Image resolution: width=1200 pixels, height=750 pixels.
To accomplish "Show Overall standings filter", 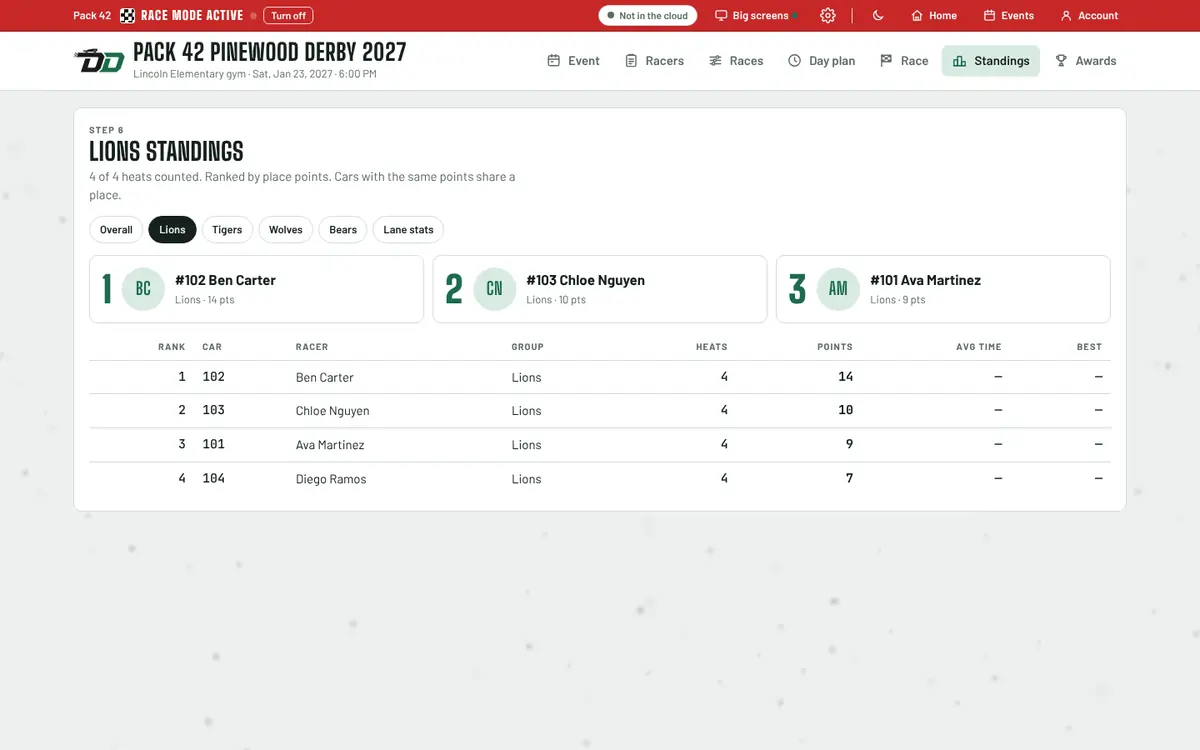I will click(x=116, y=230).
